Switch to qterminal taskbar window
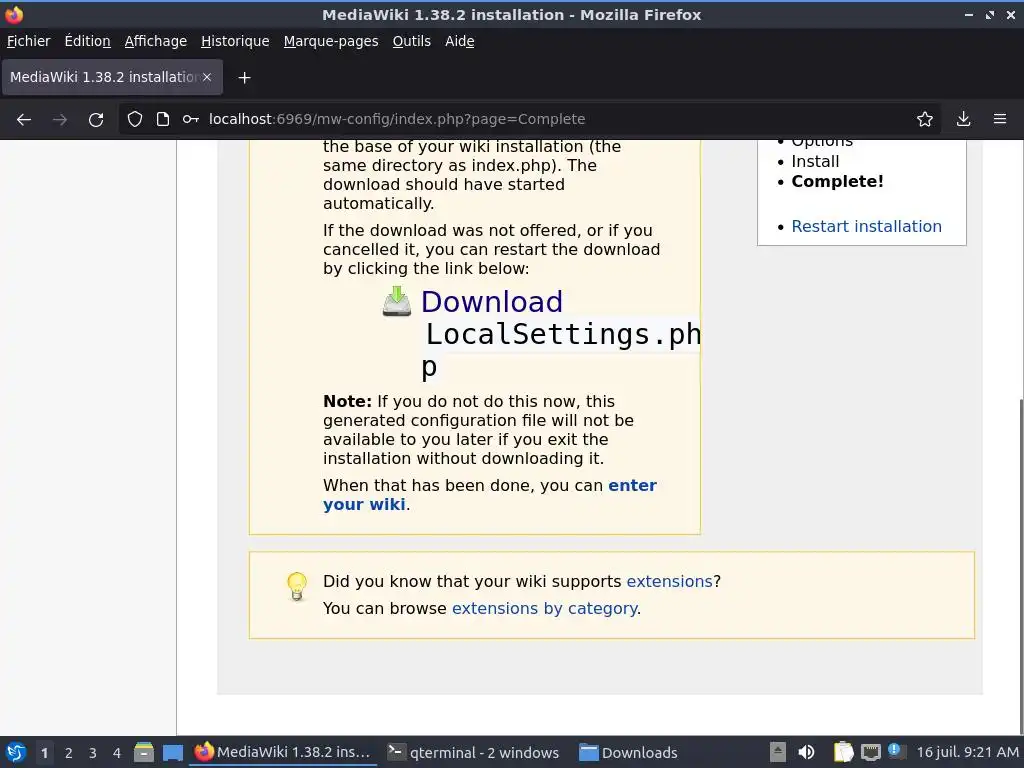 pos(473,752)
